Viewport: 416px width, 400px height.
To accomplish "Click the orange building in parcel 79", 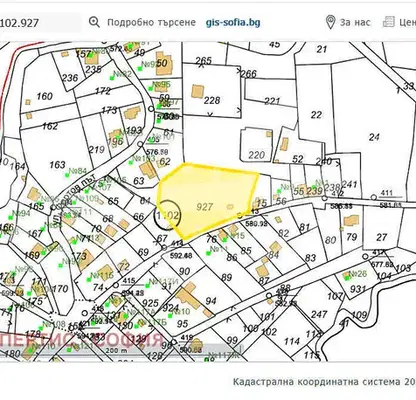I will coord(351,221).
